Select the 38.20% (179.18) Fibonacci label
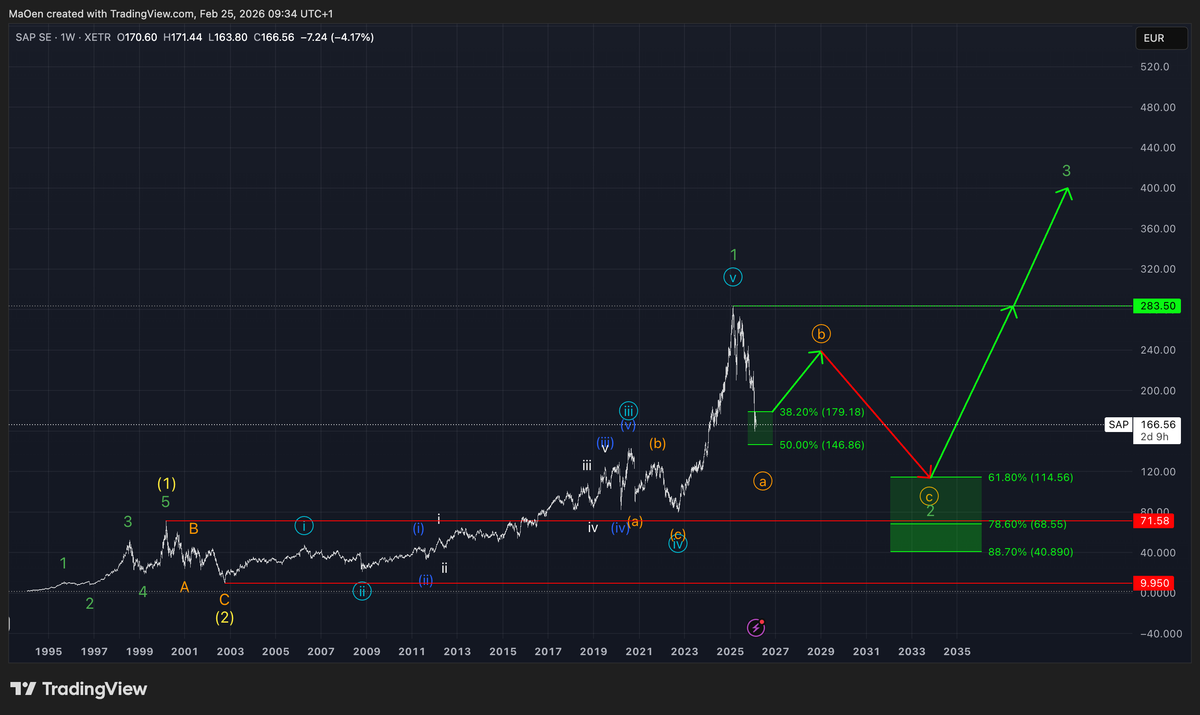This screenshot has width=1200, height=715. pos(821,411)
